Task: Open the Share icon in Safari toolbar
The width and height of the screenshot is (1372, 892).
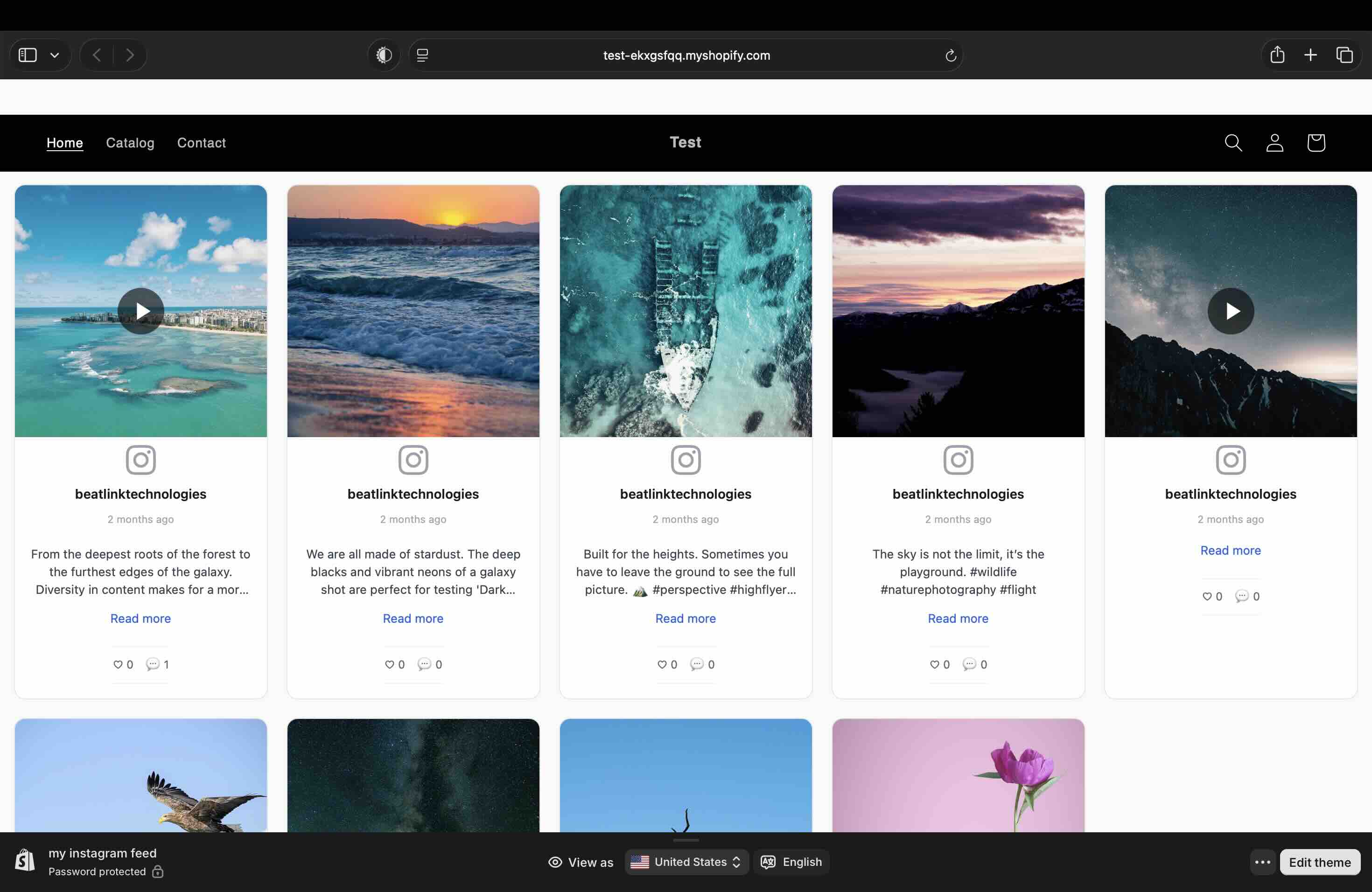Action: [1277, 55]
